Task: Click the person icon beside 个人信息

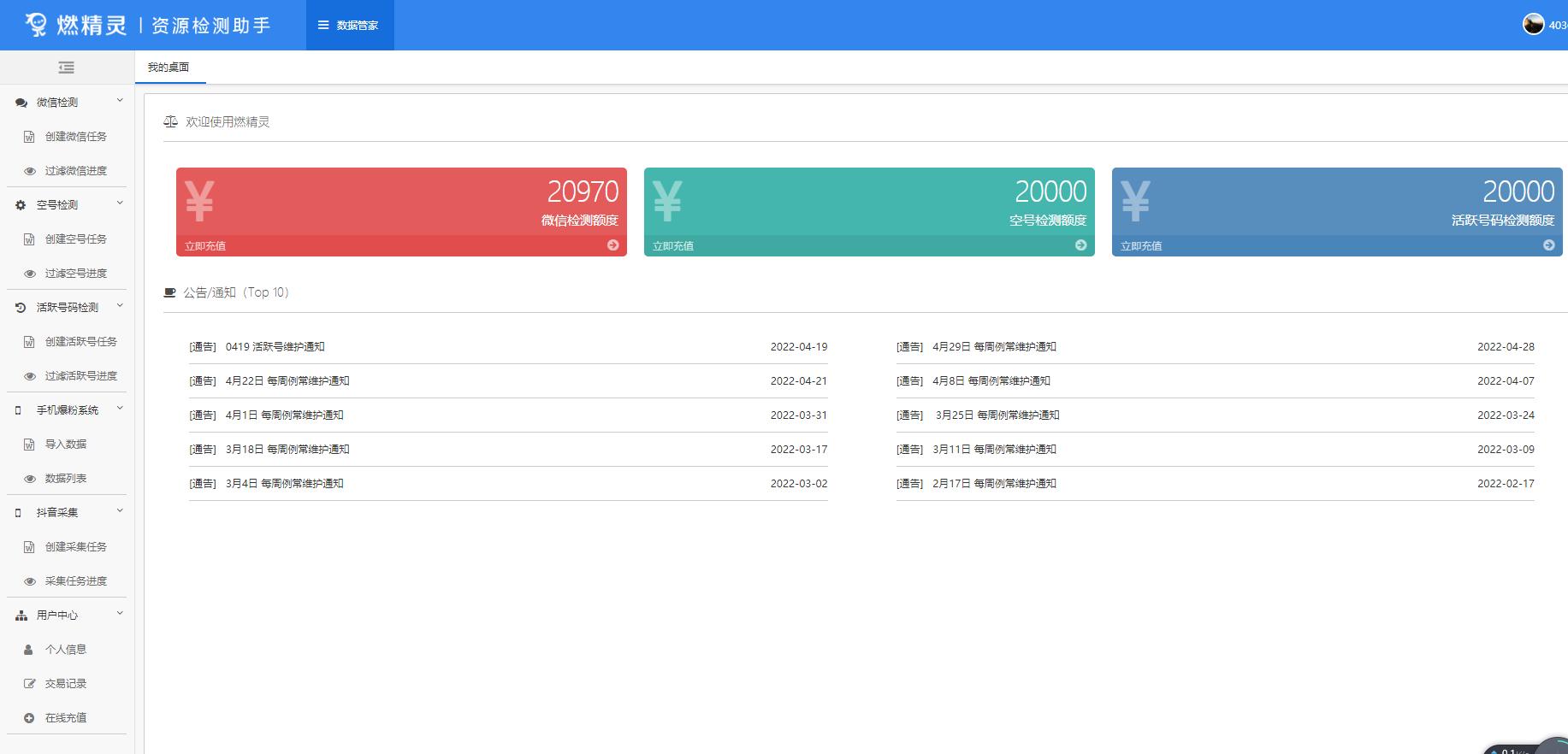Action: click(28, 650)
